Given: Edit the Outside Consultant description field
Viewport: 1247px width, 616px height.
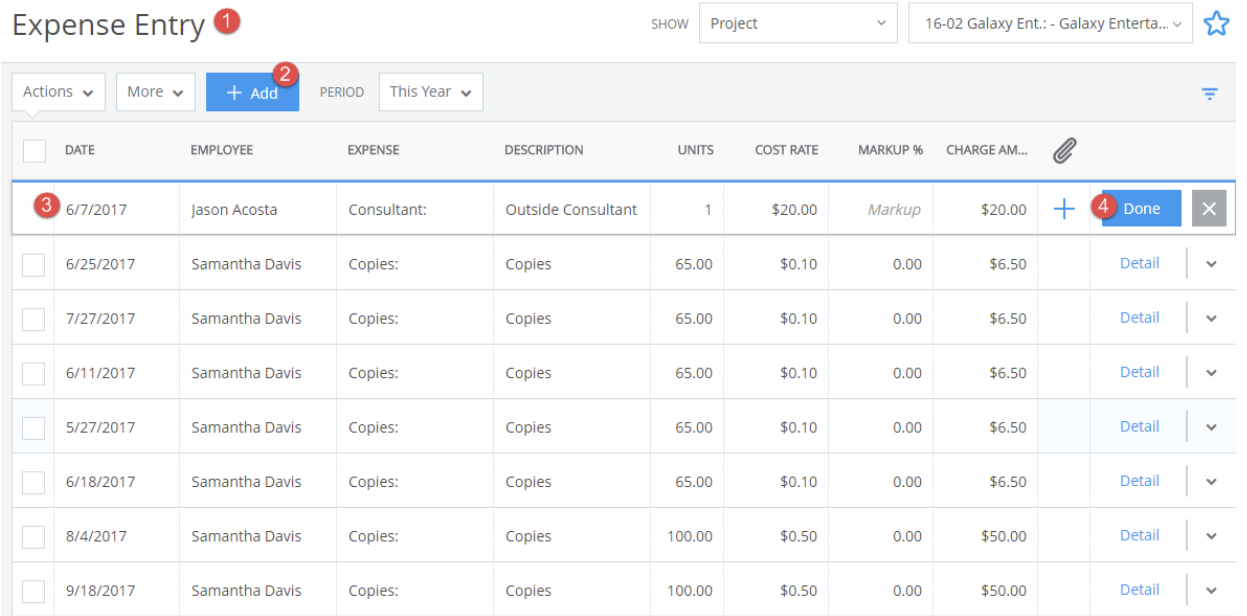Looking at the screenshot, I should point(572,209).
